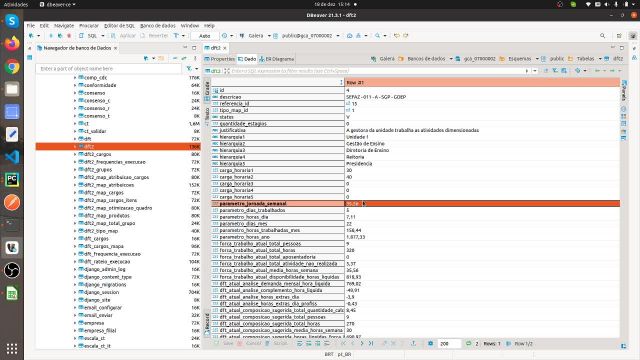The width and height of the screenshot is (640, 360).
Task: Maximize the Navegador de banco de Dados panel
Action: [x=194, y=48]
